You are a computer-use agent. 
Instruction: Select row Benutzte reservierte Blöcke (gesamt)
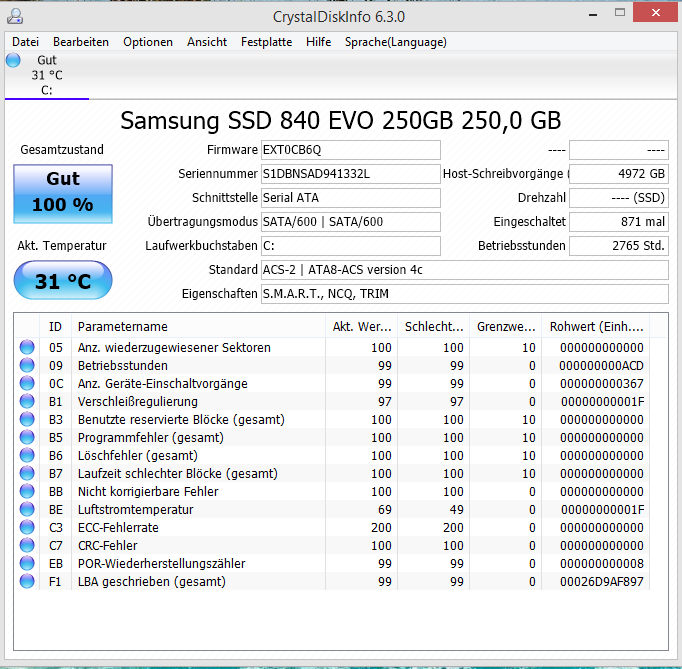[x=332, y=419]
